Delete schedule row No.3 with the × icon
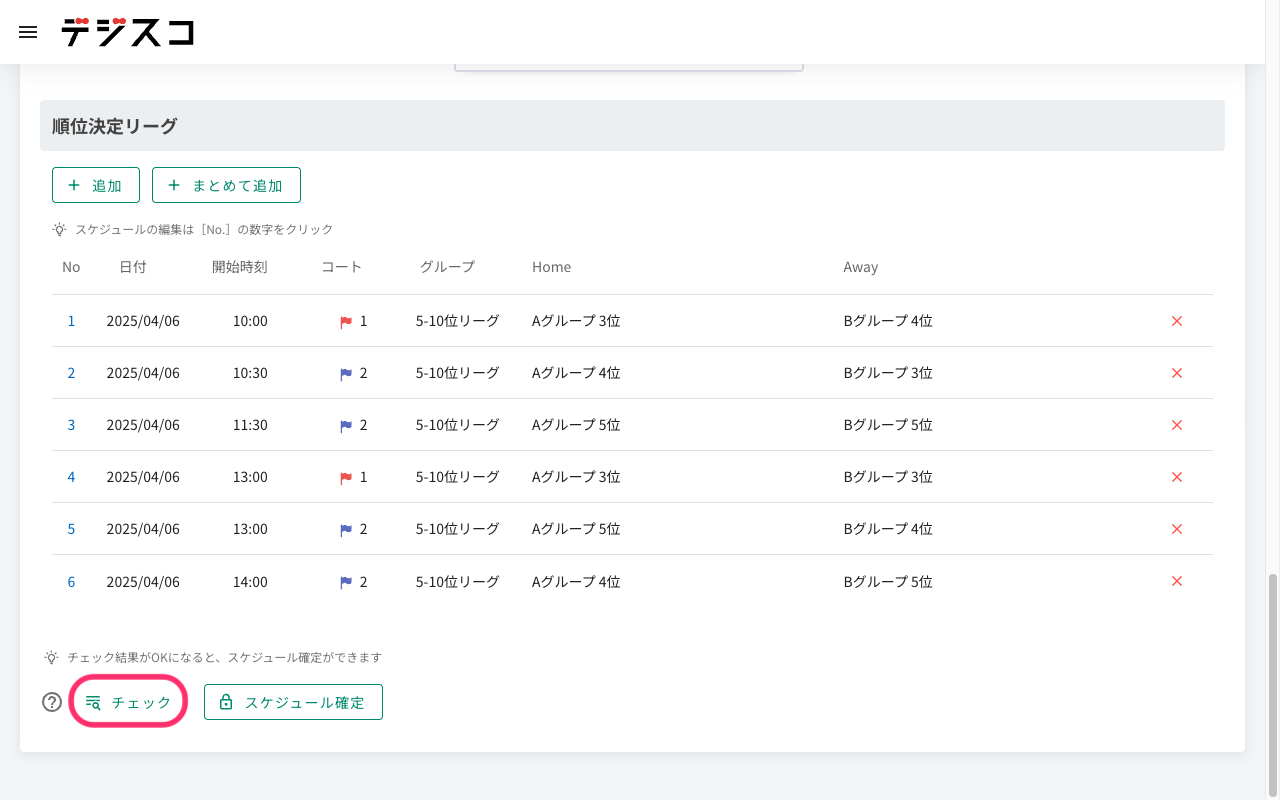1280x800 pixels. pyautogui.click(x=1177, y=425)
